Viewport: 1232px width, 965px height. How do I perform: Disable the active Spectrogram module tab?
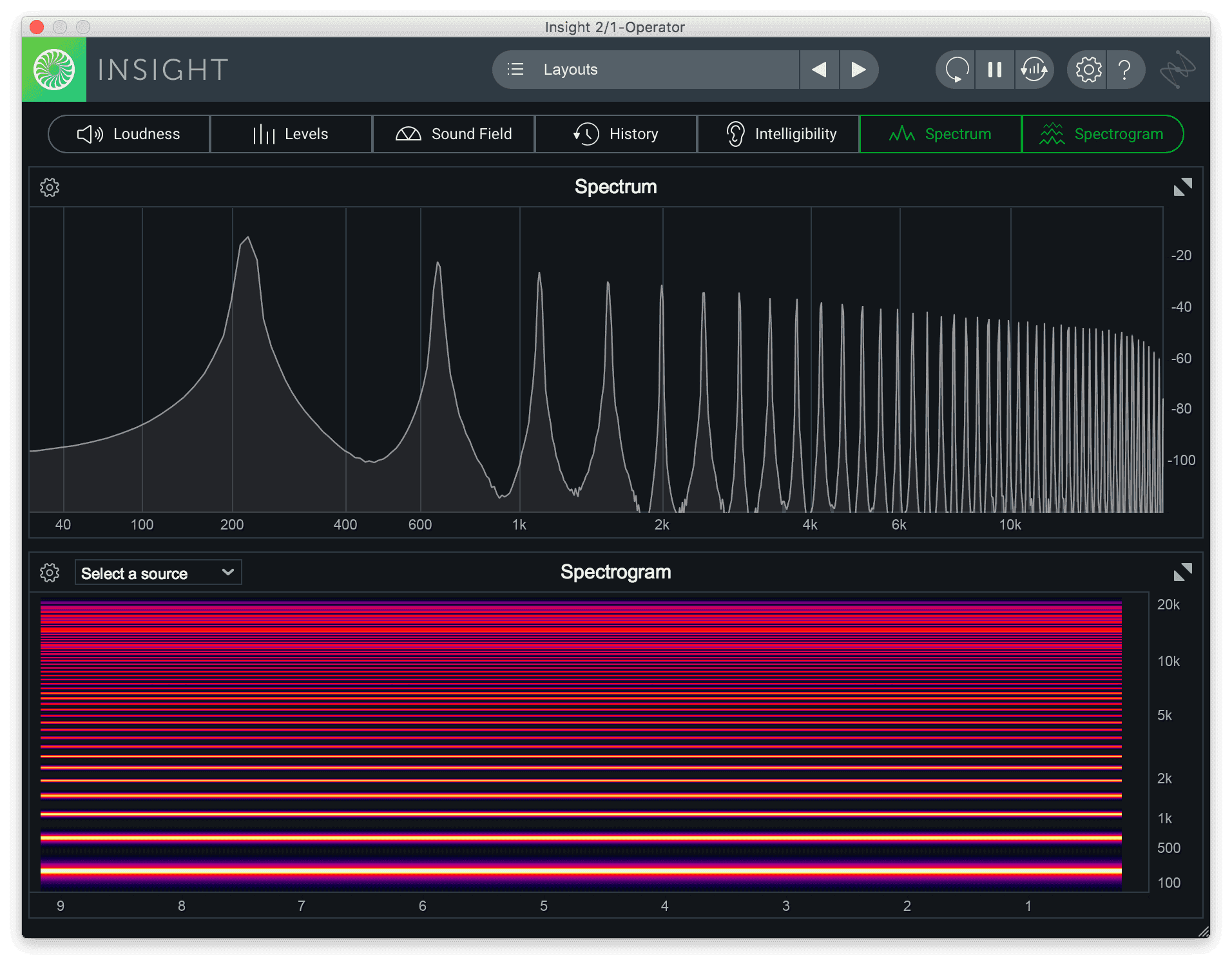[x=1103, y=134]
